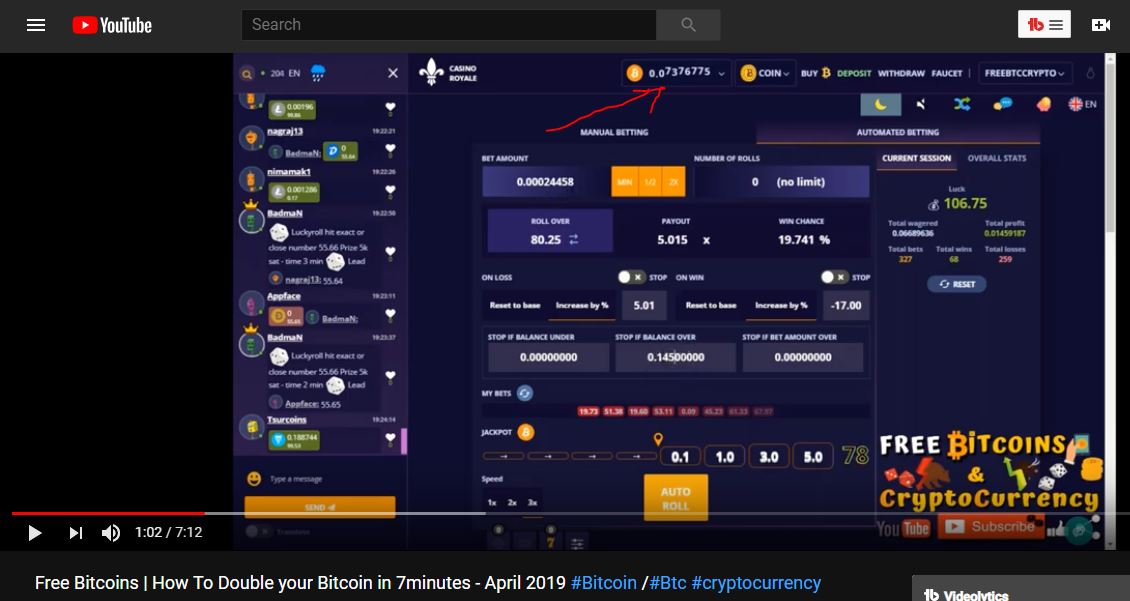Toggle the On Loss stop switch
Viewport: 1130px width, 601px height.
tap(631, 277)
